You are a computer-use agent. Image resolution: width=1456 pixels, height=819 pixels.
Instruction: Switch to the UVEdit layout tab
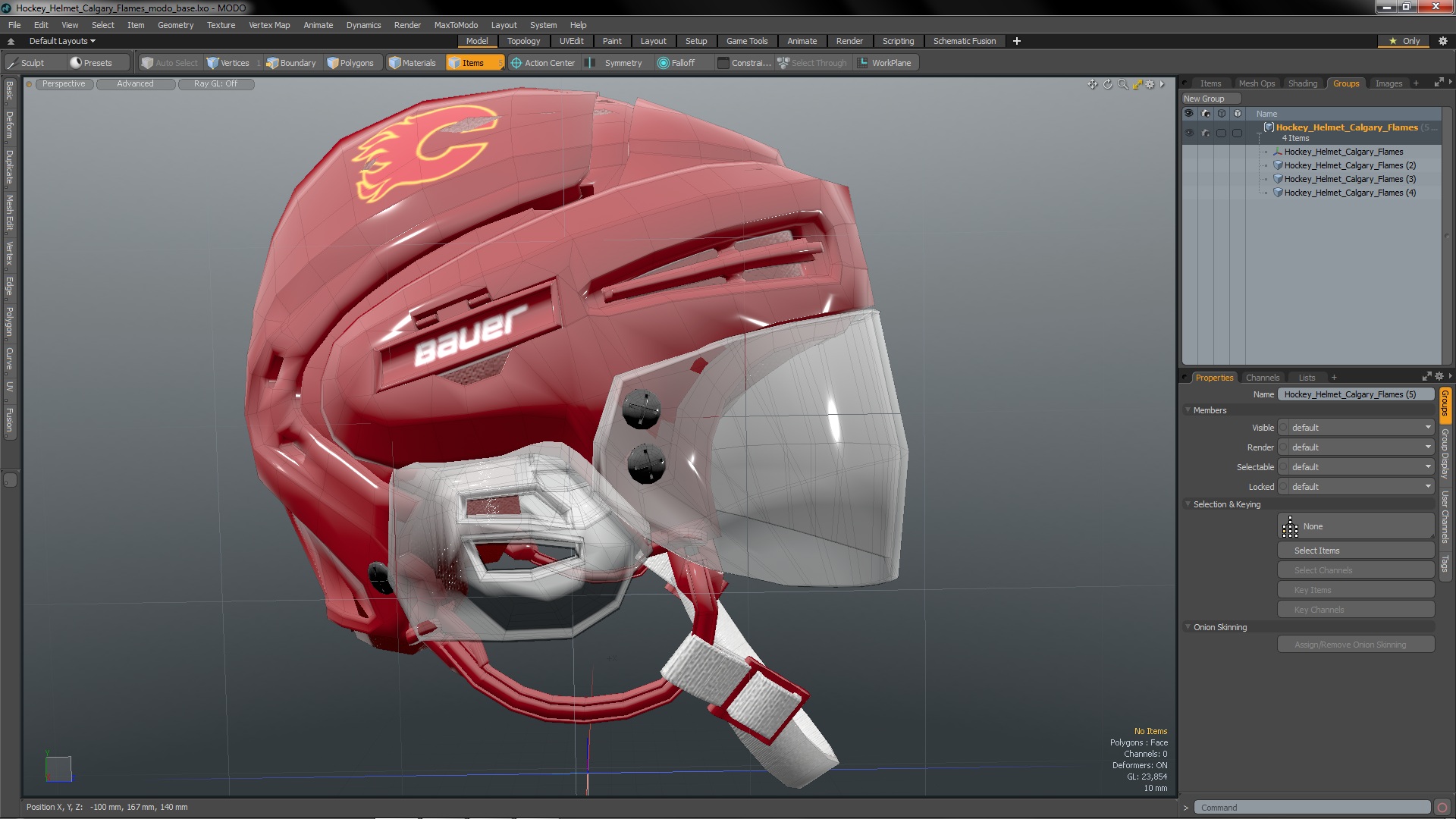tap(572, 41)
